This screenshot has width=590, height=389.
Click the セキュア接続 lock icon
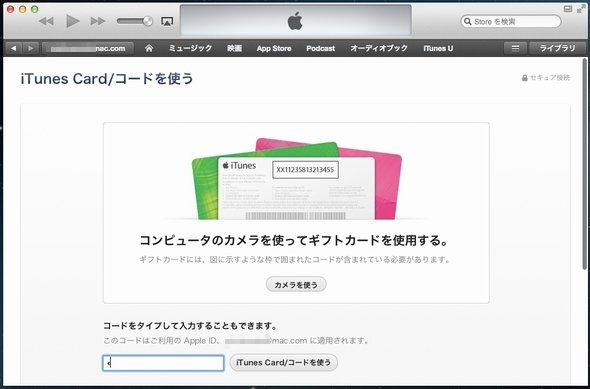525,78
